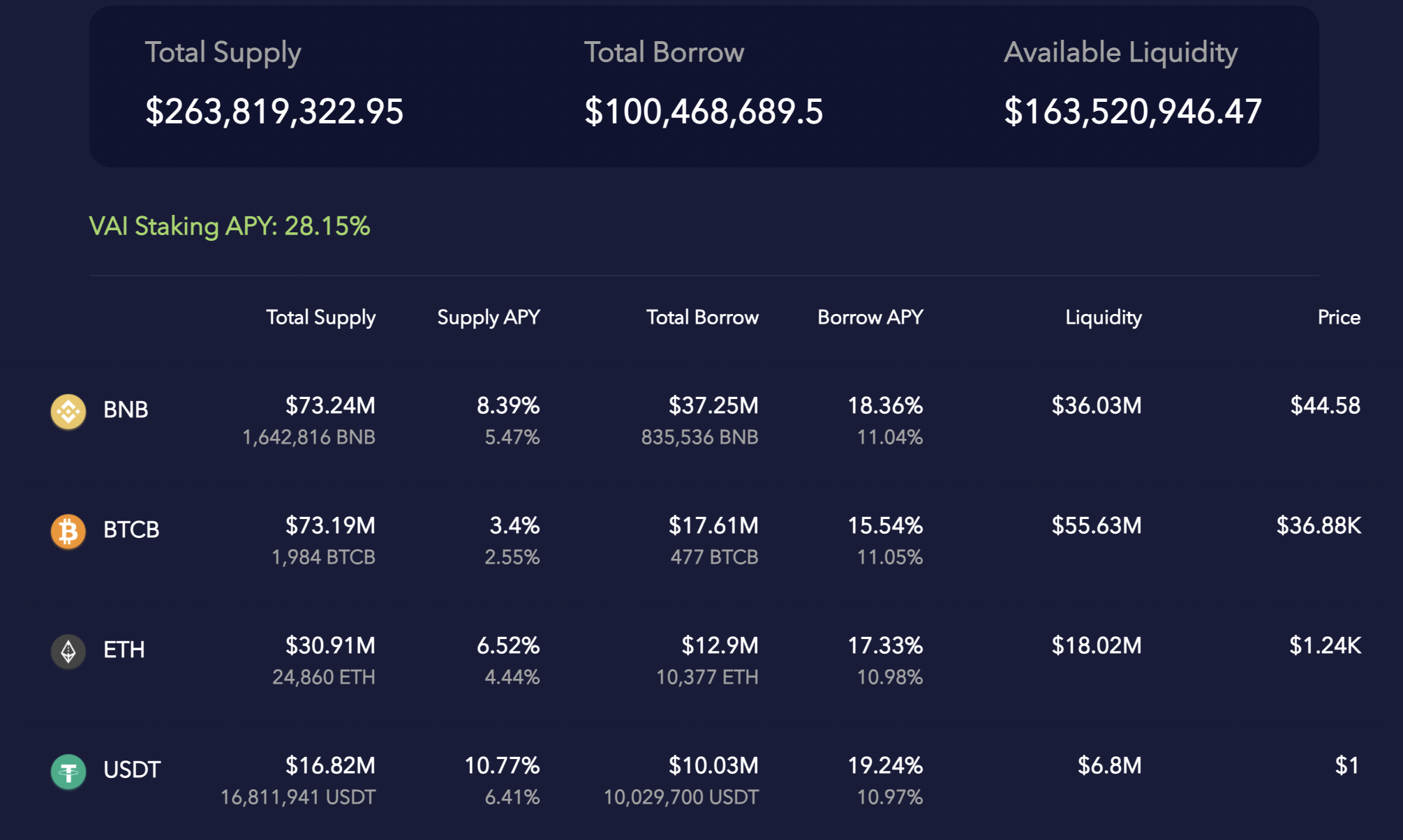Click BTCB price $36.88K value
The height and width of the screenshot is (840, 1403).
1318,525
